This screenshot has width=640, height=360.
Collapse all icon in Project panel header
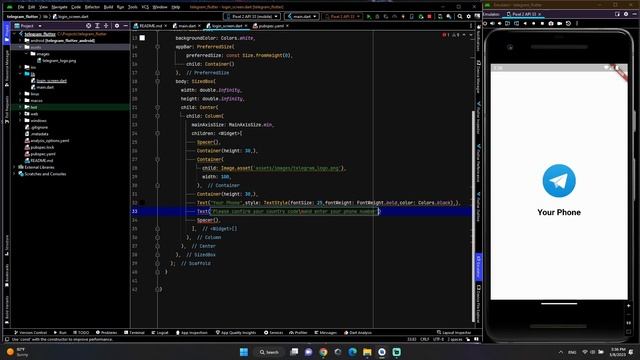106,26
